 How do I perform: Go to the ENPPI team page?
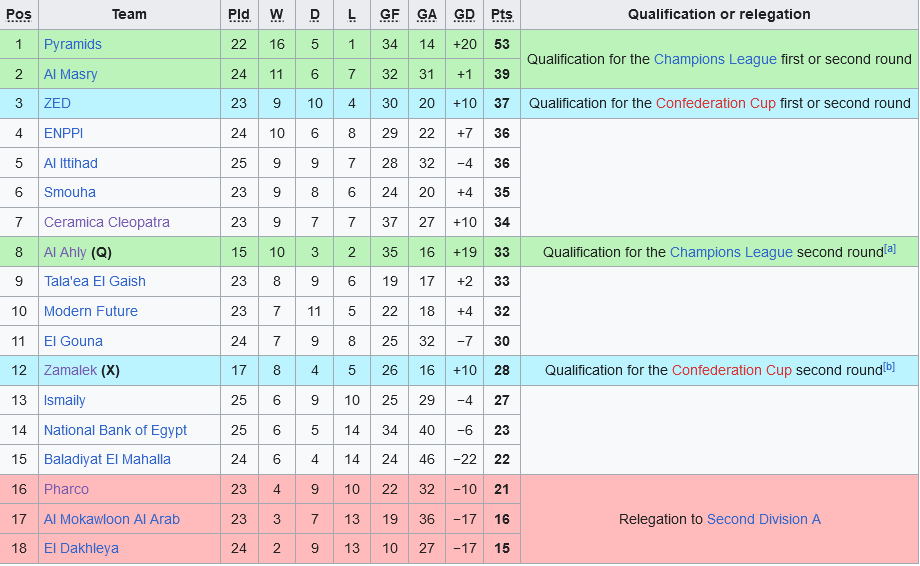(64, 133)
